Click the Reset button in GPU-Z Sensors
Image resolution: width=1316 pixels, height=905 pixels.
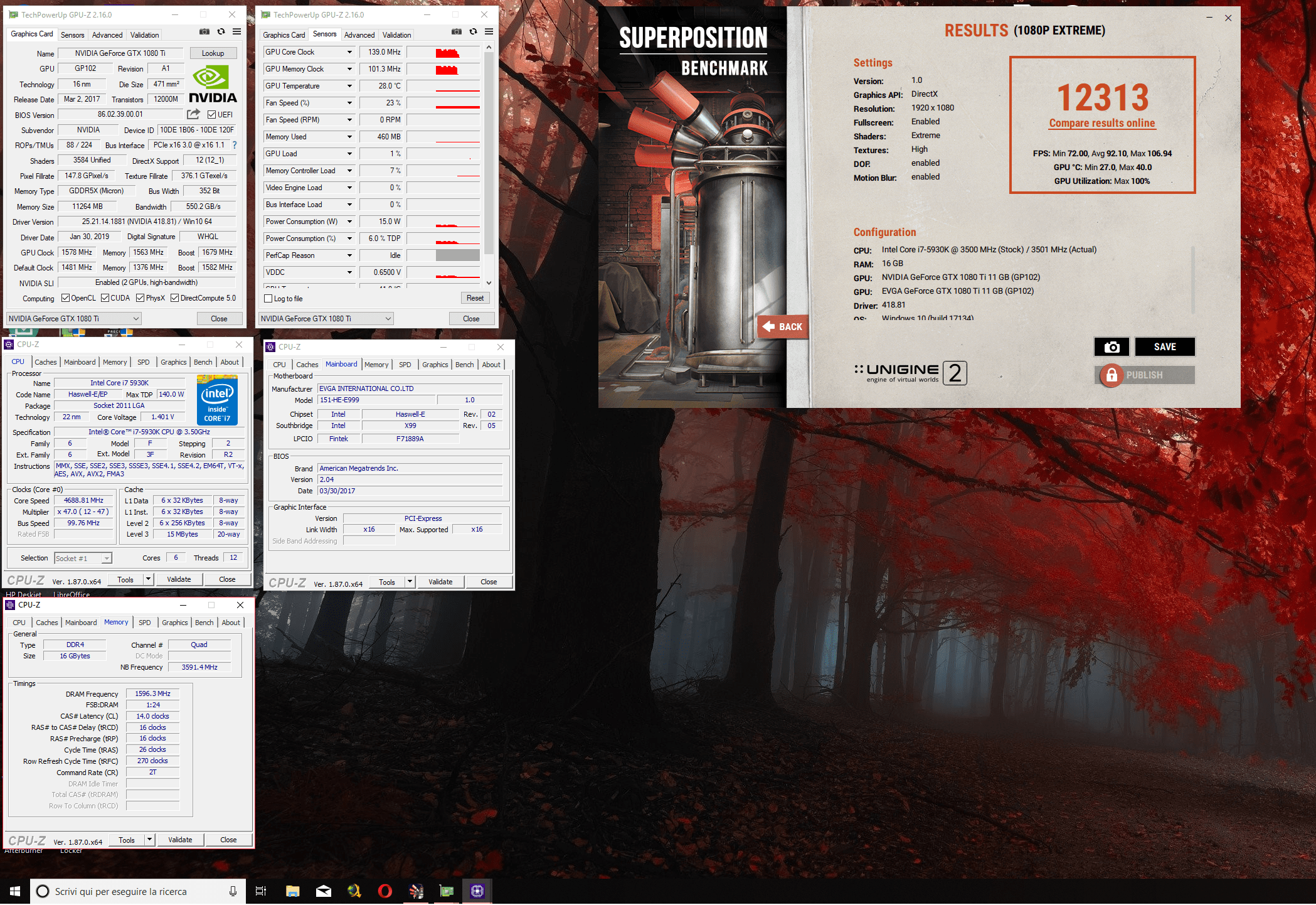coord(475,298)
